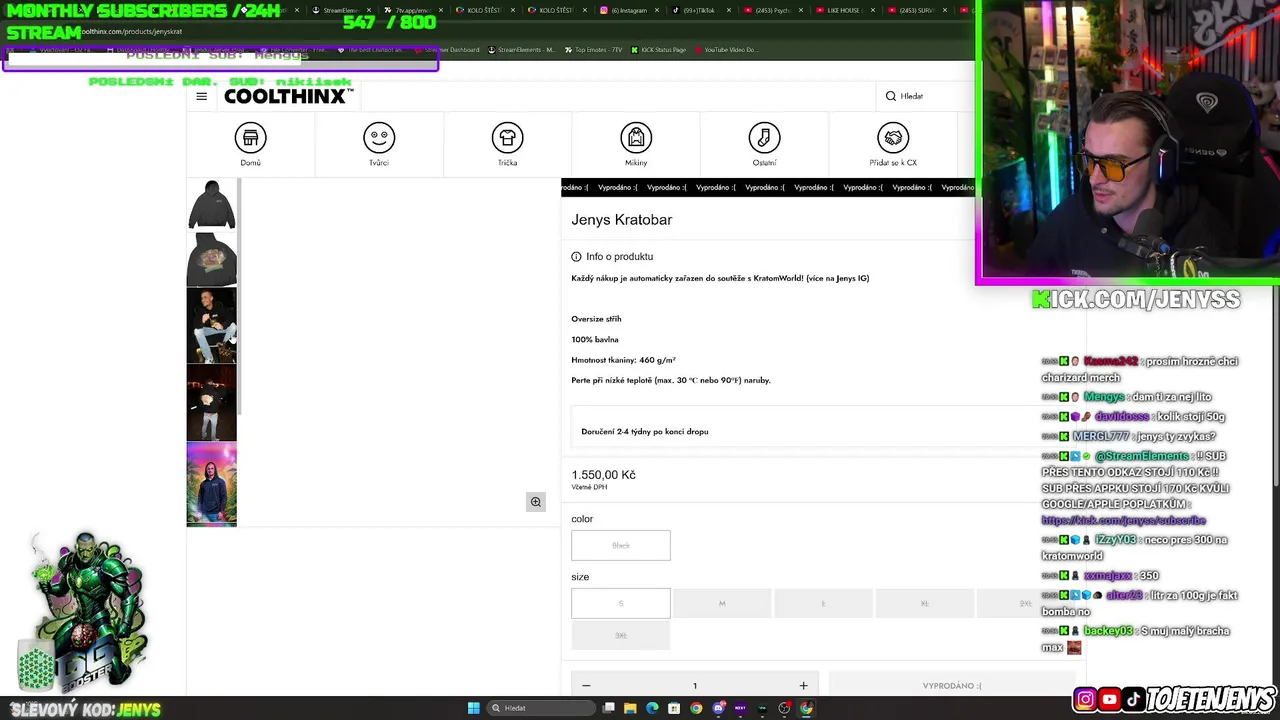
Task: Switch to the 7tv.app browser tab
Action: (412, 10)
